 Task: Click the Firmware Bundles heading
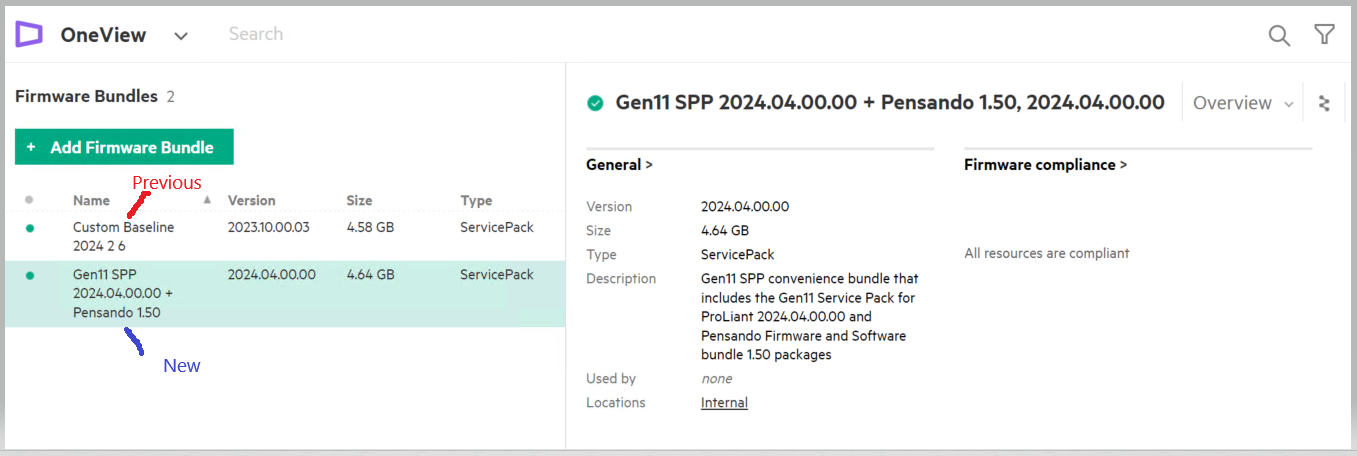pyautogui.click(x=86, y=97)
